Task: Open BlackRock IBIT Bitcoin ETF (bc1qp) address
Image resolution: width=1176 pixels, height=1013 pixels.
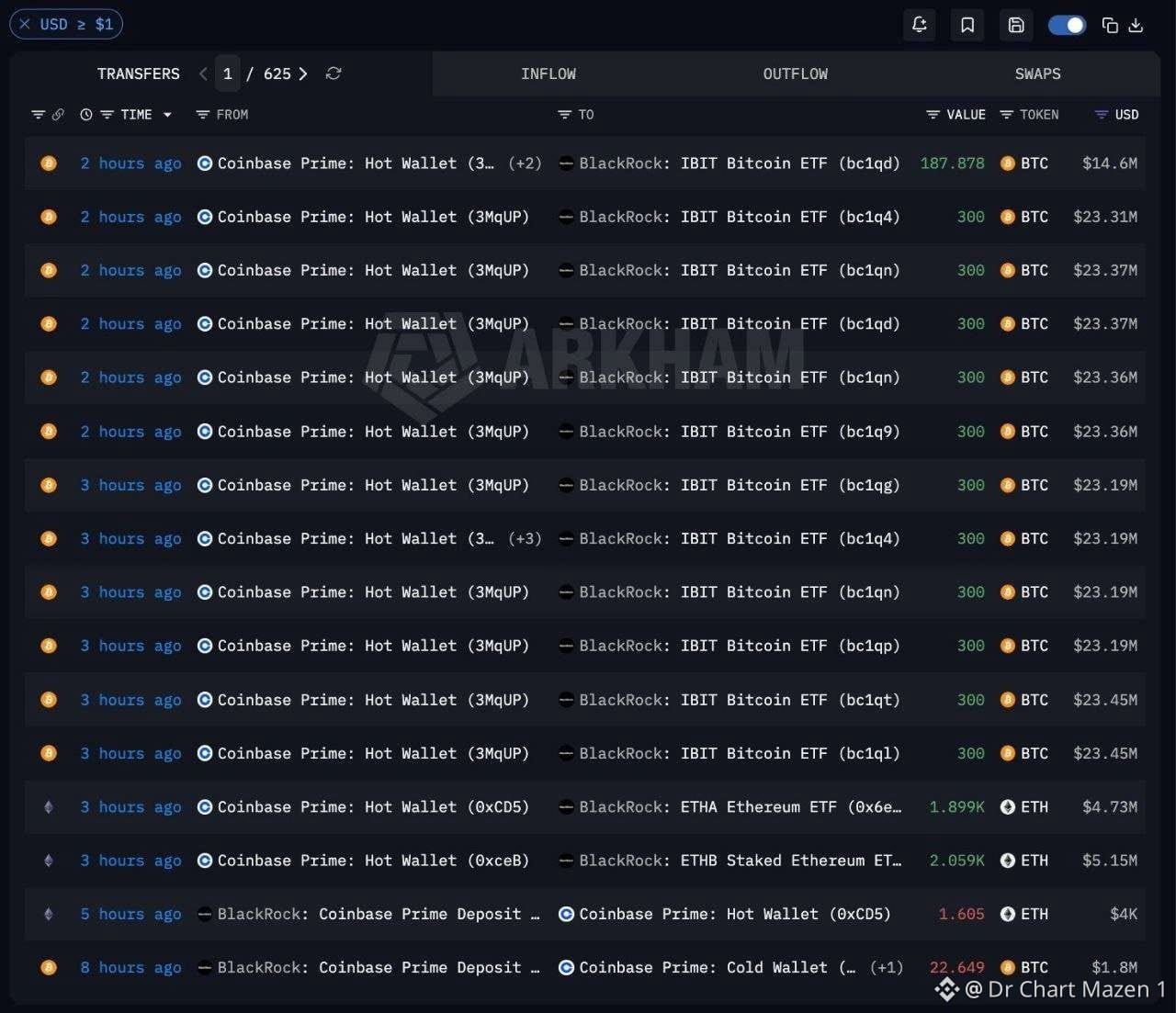Action: (x=740, y=646)
